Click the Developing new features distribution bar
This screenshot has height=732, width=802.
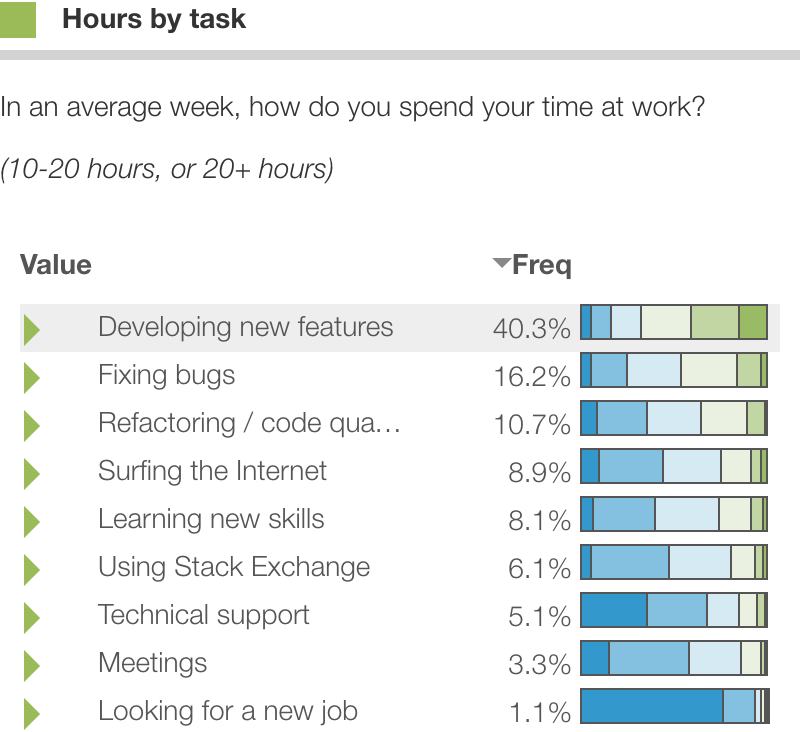pyautogui.click(x=673, y=323)
